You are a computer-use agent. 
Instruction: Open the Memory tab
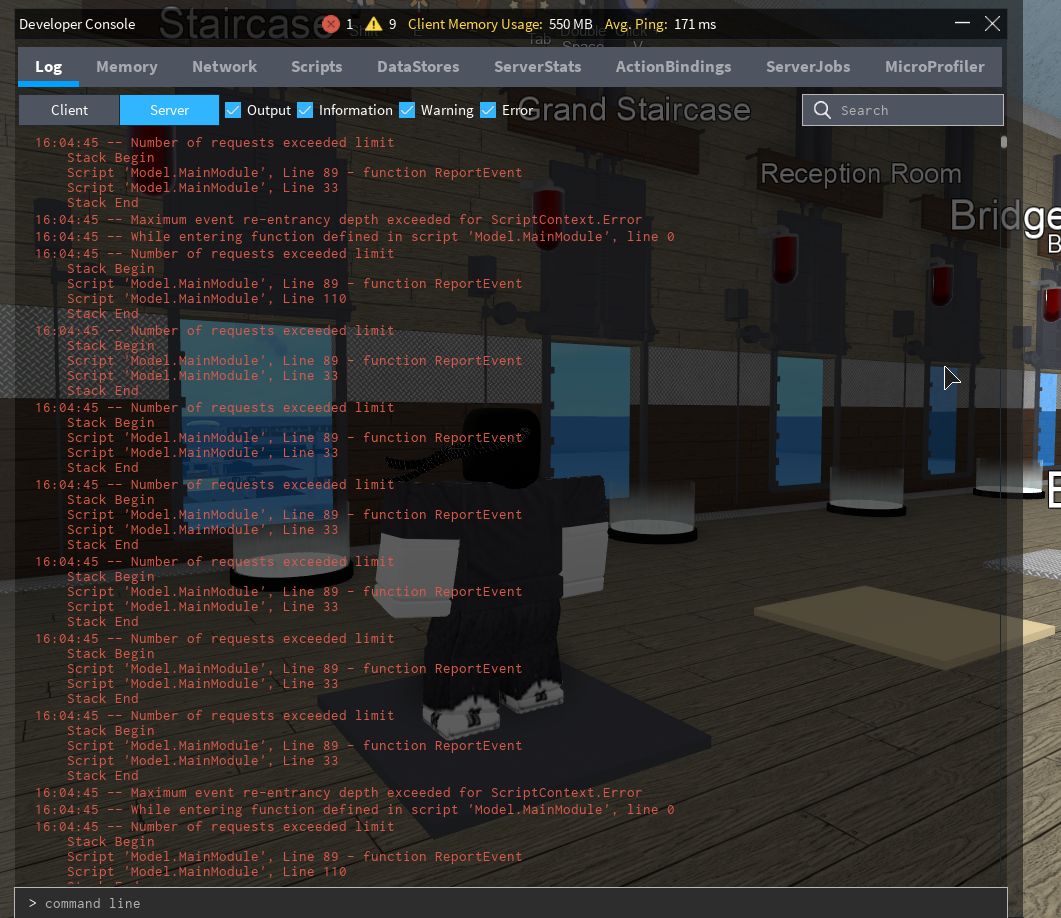[127, 67]
